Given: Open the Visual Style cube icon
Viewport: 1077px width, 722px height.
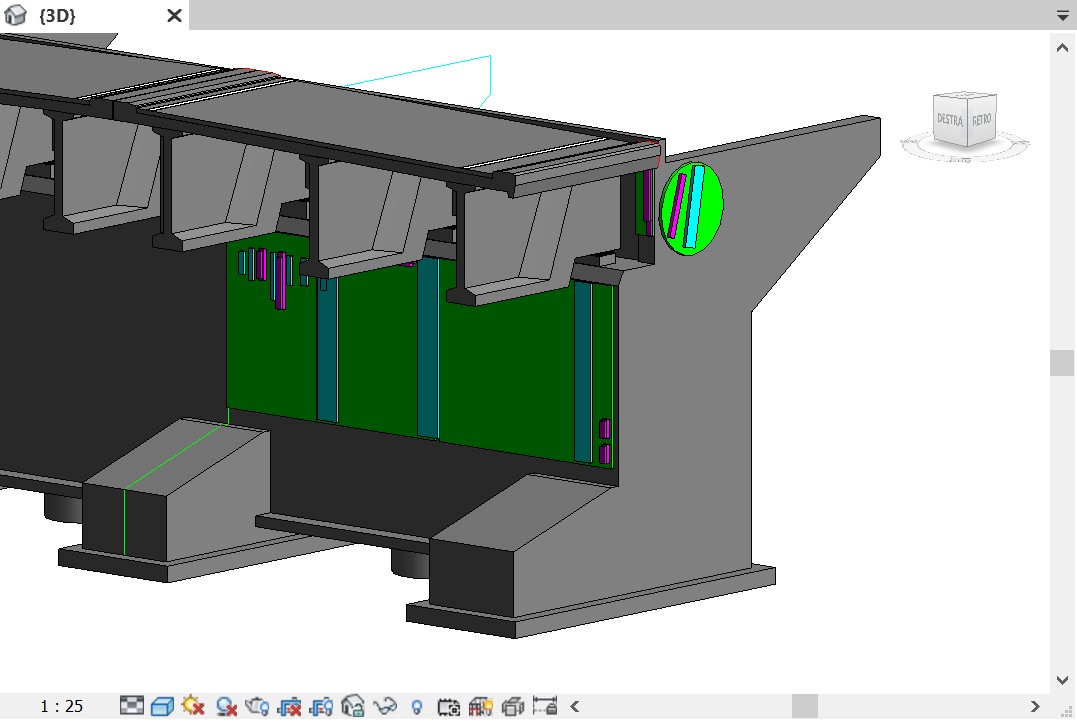Looking at the screenshot, I should click(162, 706).
